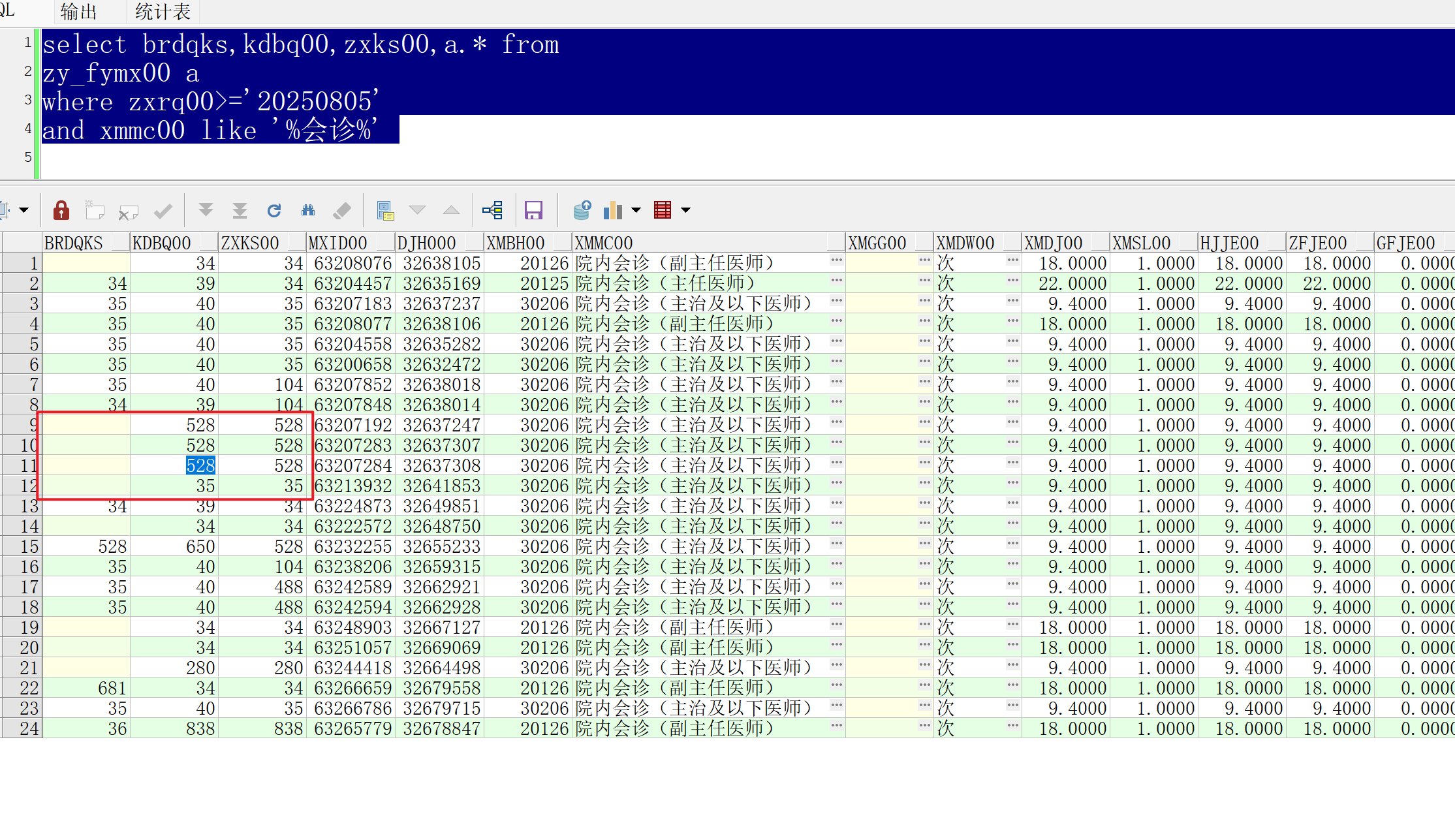1455x840 pixels.
Task: Switch to the 输出 tab
Action: point(78,12)
